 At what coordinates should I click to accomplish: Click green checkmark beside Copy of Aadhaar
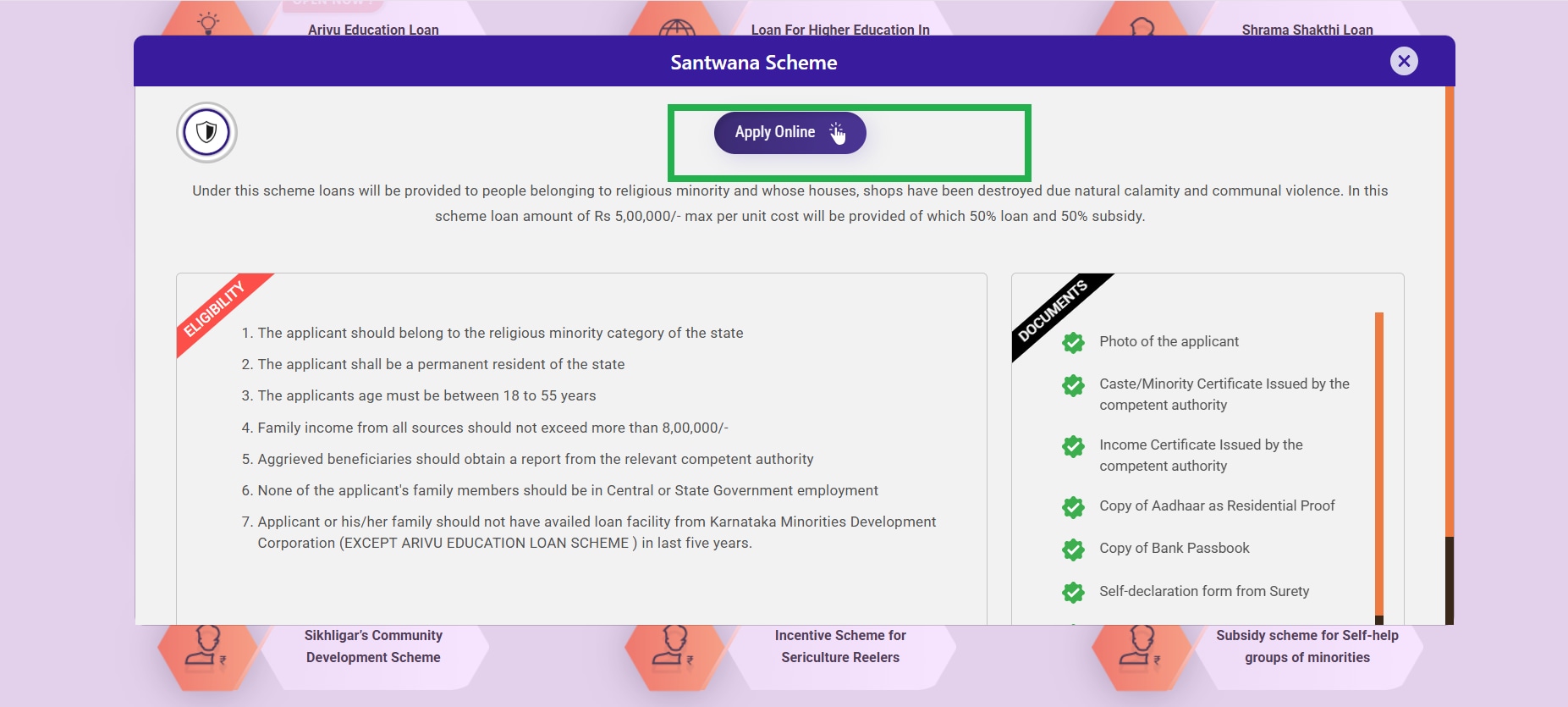pos(1073,506)
